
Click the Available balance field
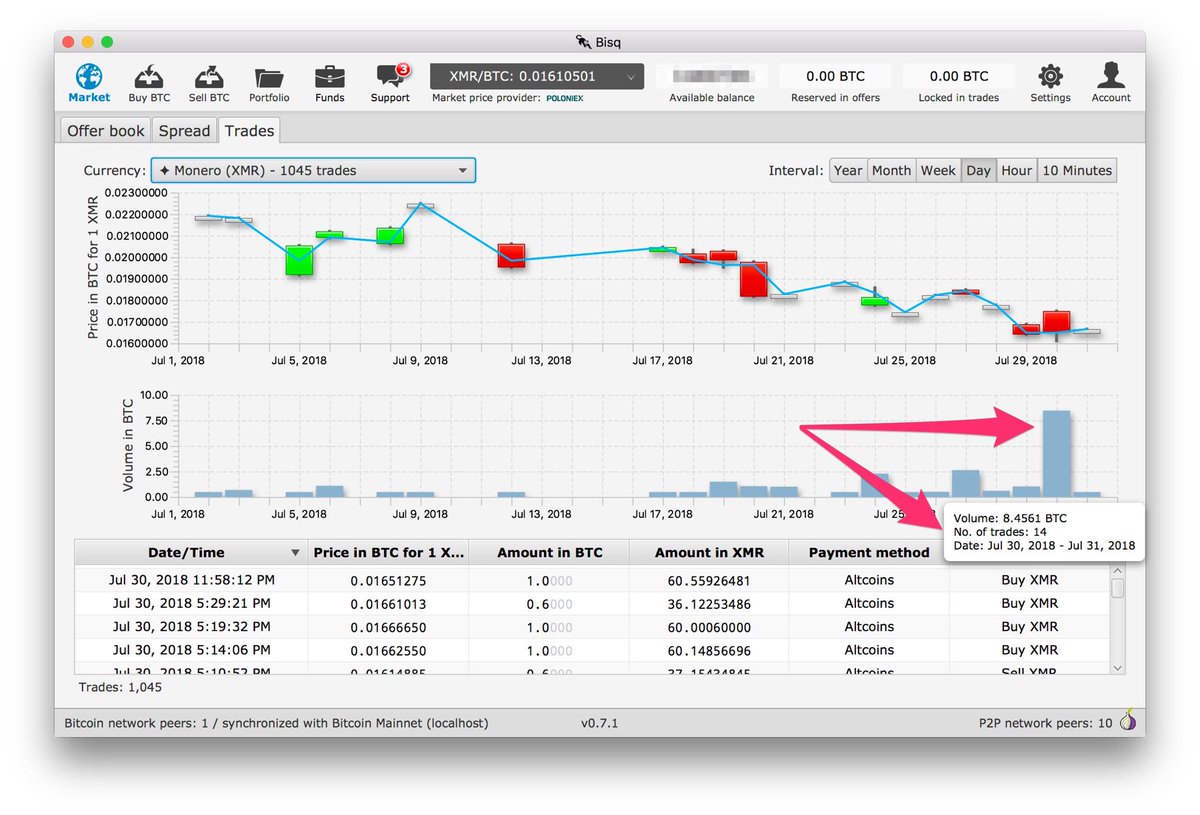(x=713, y=76)
